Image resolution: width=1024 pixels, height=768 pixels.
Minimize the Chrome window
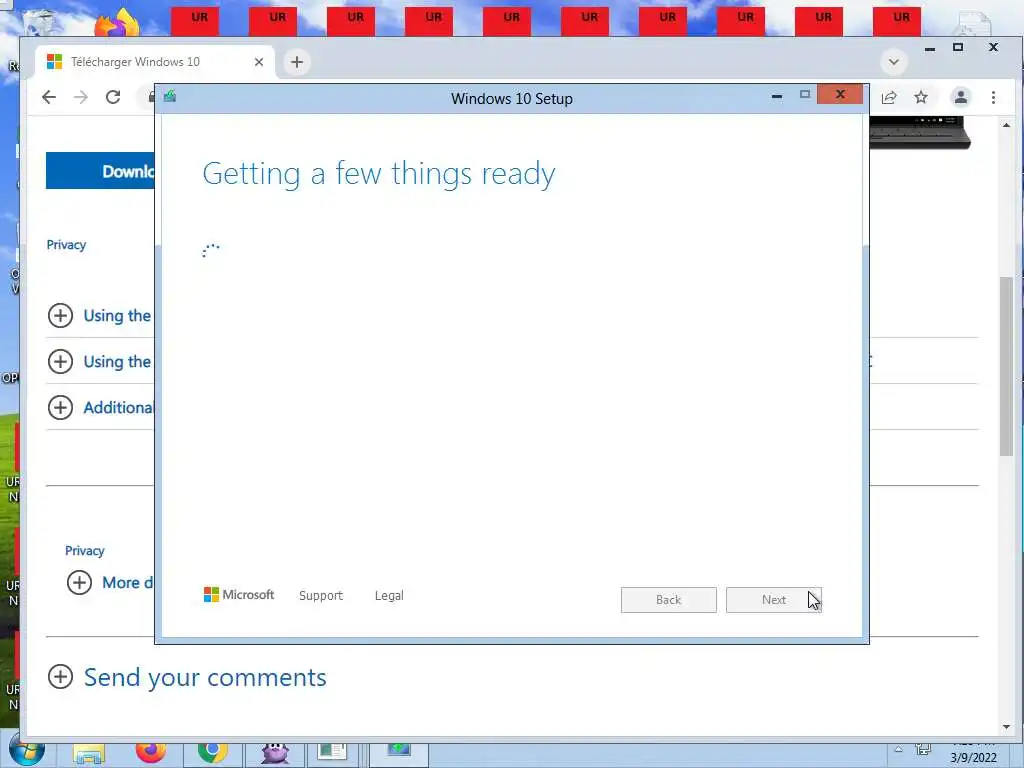click(x=930, y=48)
